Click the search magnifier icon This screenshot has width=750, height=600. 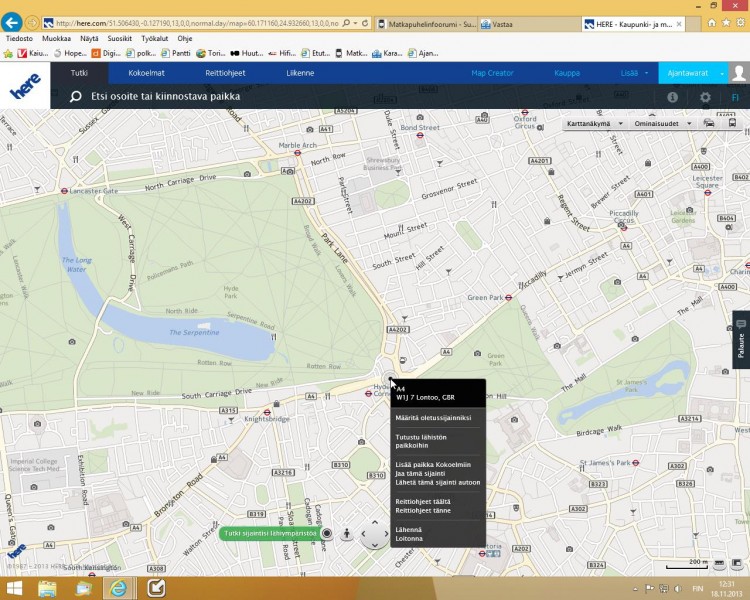(75, 97)
